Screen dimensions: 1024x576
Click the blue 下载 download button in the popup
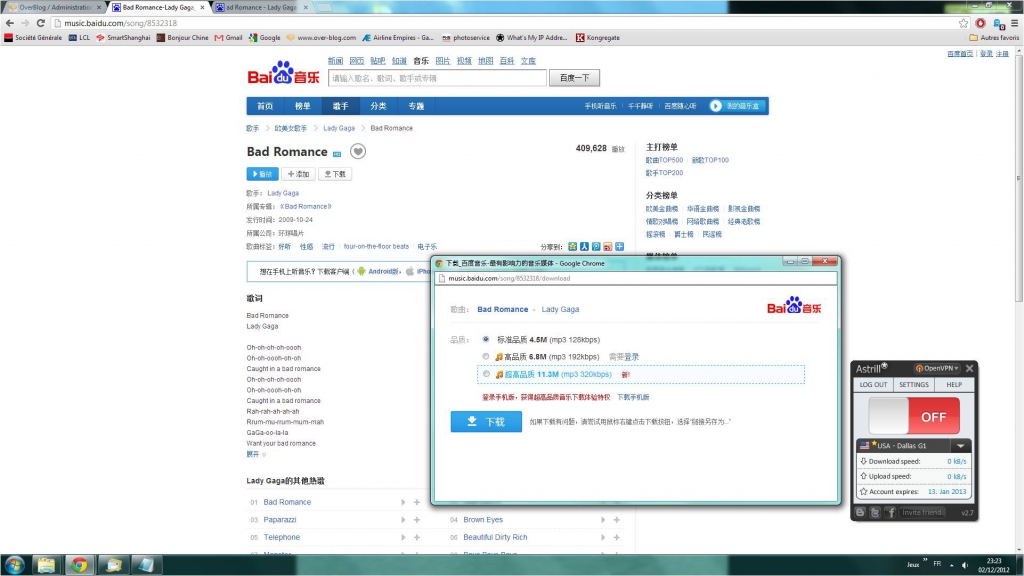pos(486,422)
